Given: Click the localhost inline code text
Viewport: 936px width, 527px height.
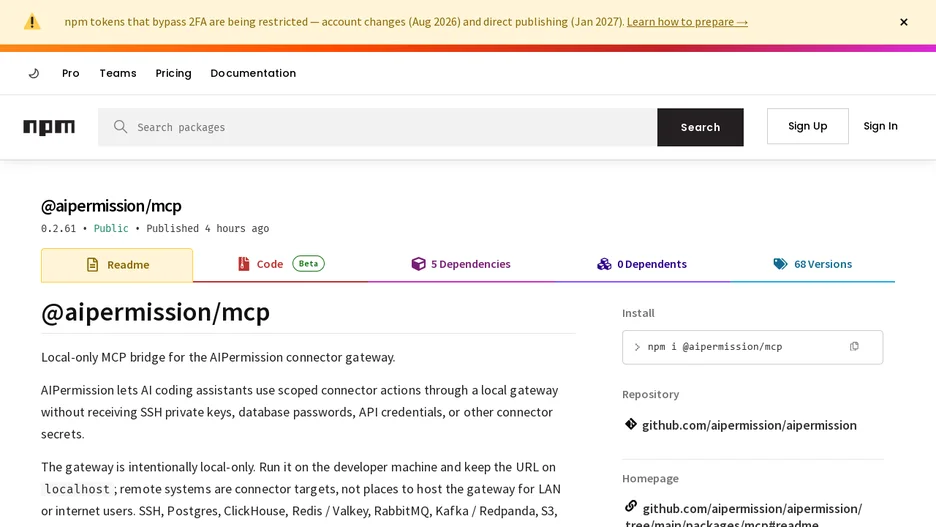Looking at the screenshot, I should coord(77,489).
